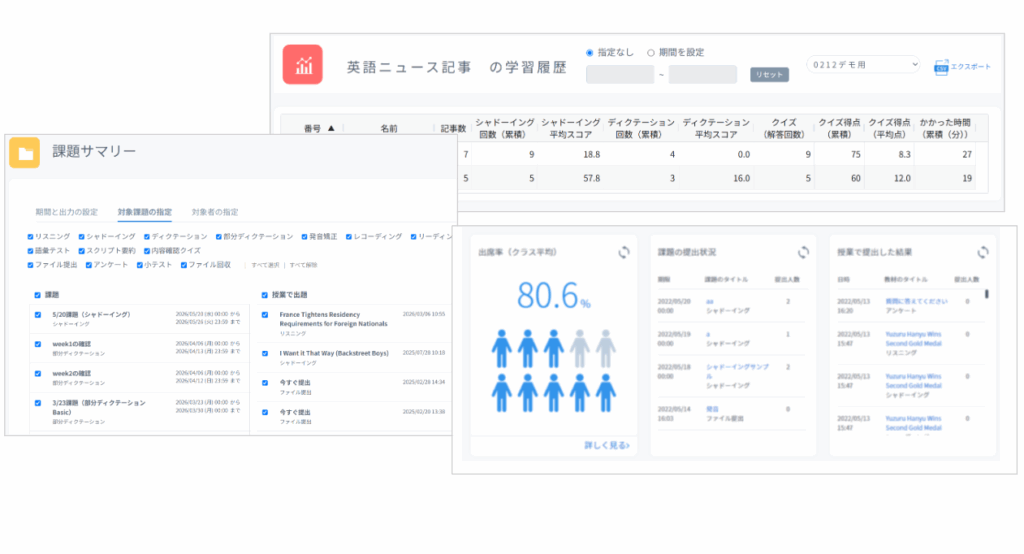
Task: Open the 質問に答えてください survey link
Action: (x=916, y=302)
